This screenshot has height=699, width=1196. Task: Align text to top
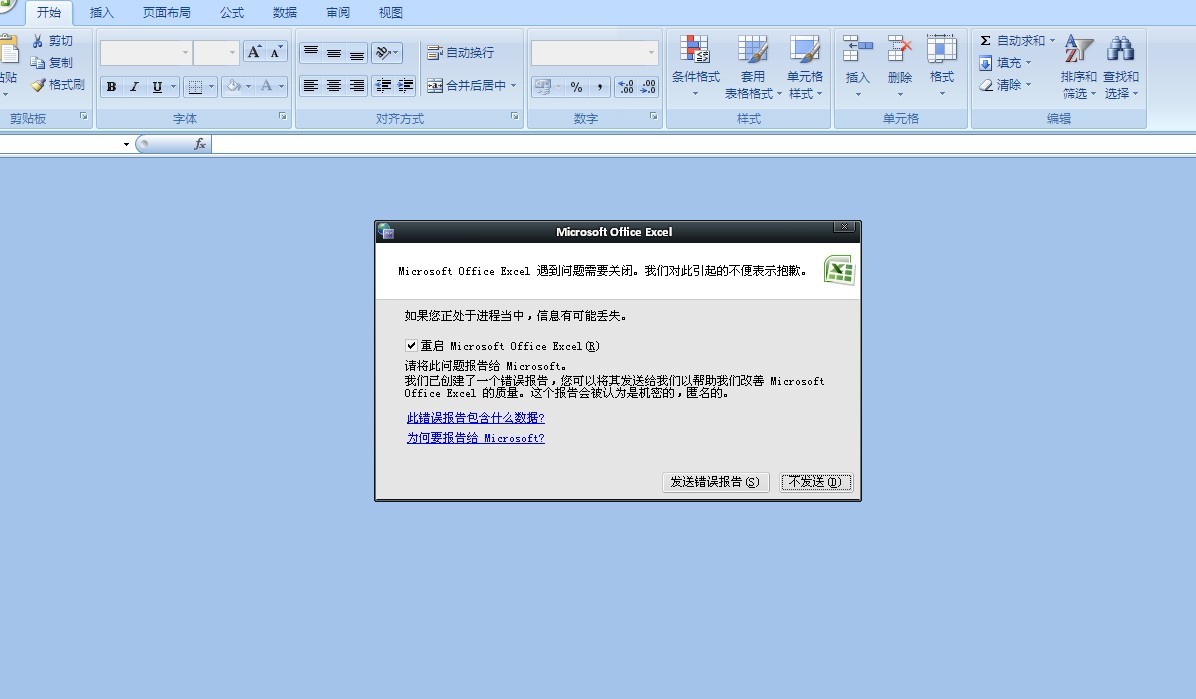click(x=310, y=52)
